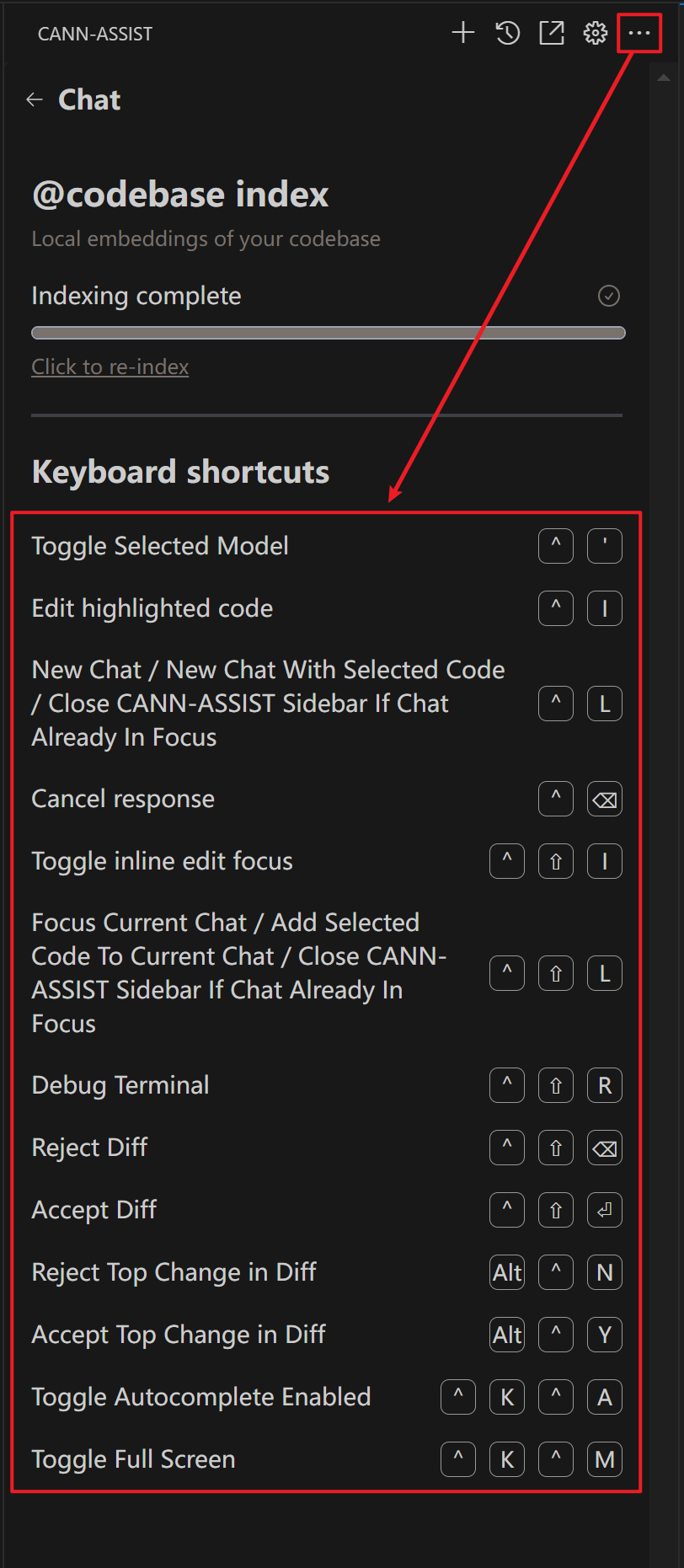Click the Toggle Full Screen label
The height and width of the screenshot is (1568, 684).
(133, 1459)
